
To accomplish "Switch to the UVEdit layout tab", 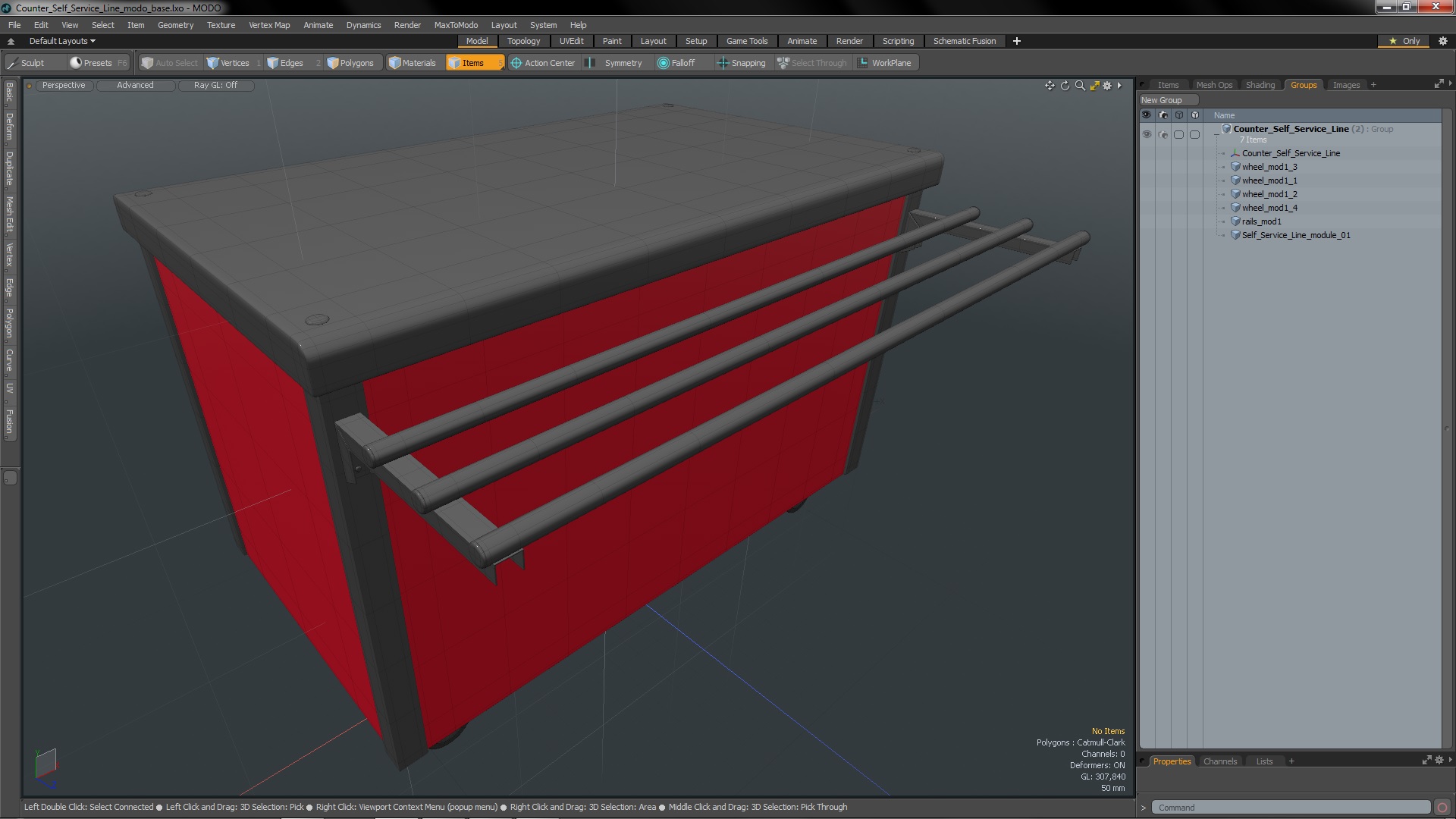I will pos(571,41).
